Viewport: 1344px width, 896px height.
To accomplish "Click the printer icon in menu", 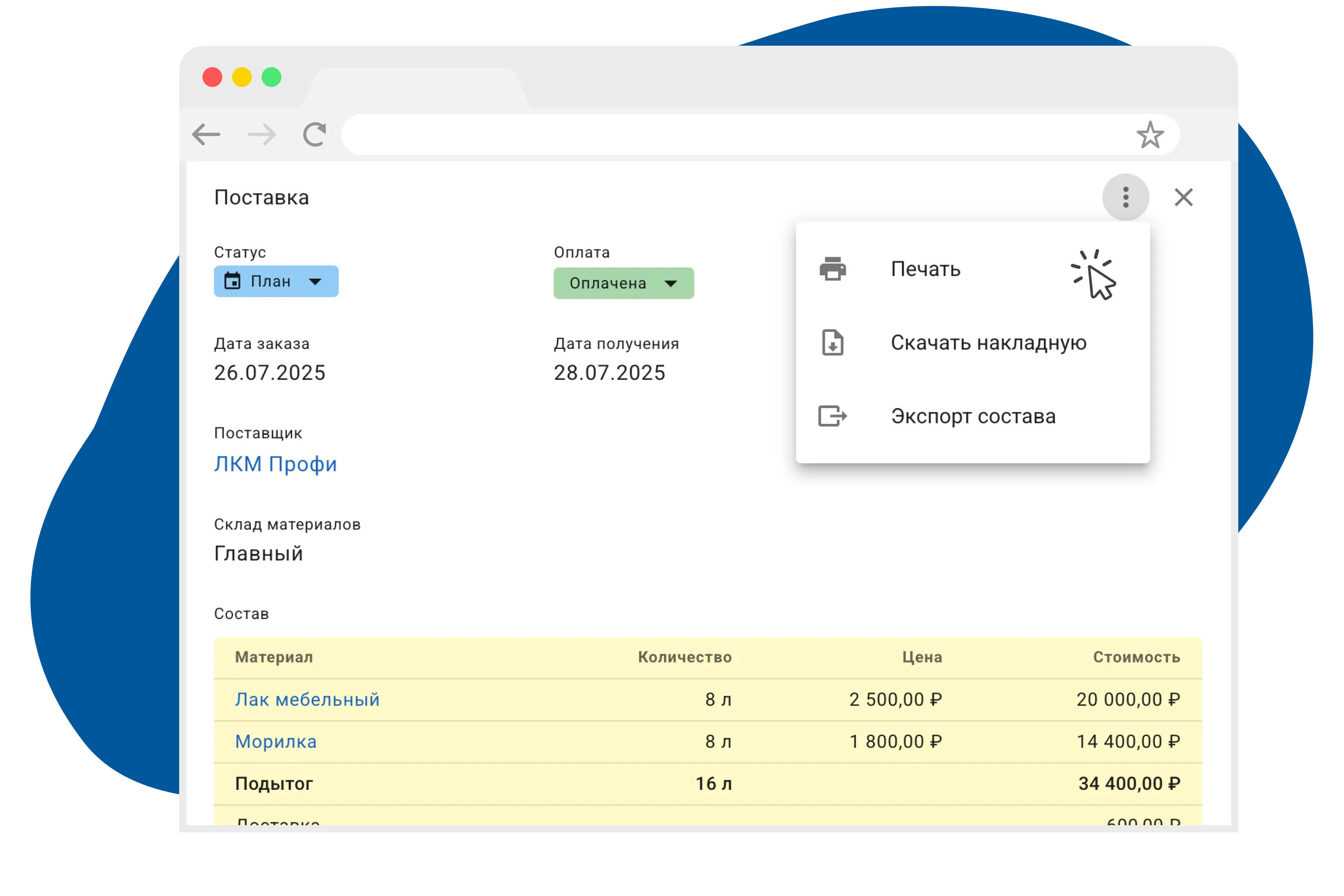I will pyautogui.click(x=832, y=268).
